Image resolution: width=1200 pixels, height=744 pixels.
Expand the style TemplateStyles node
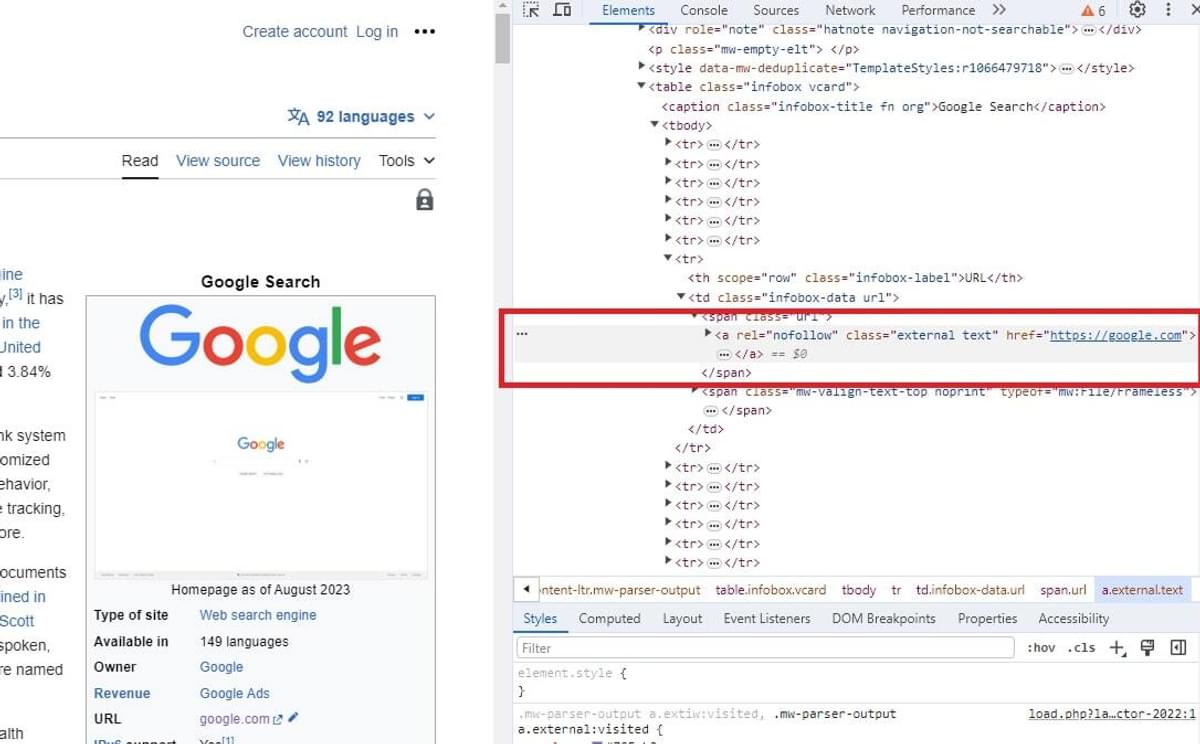[642, 67]
